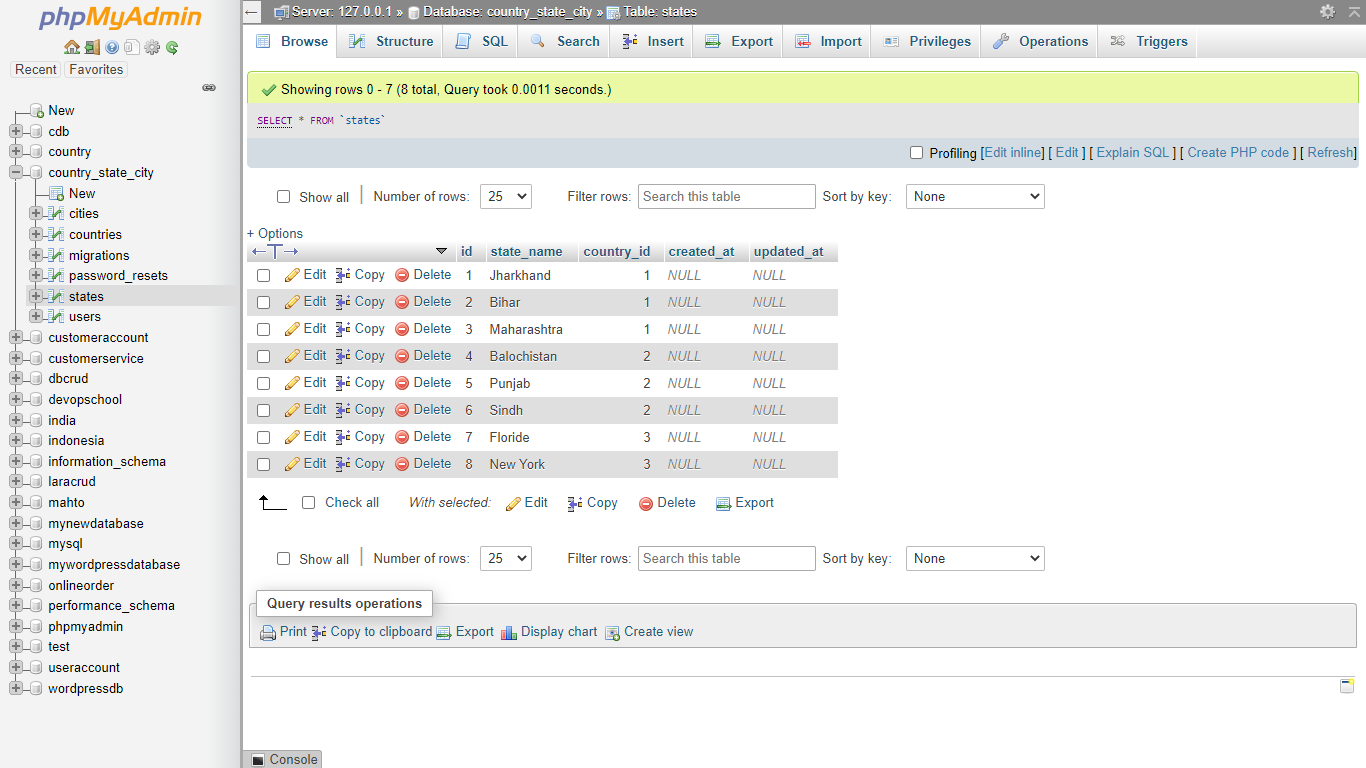
Task: Click the top Filter rows search field
Action: click(726, 197)
